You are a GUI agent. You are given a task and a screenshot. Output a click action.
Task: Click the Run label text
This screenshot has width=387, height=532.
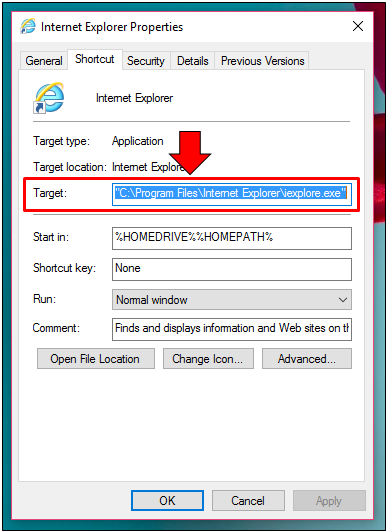point(44,299)
